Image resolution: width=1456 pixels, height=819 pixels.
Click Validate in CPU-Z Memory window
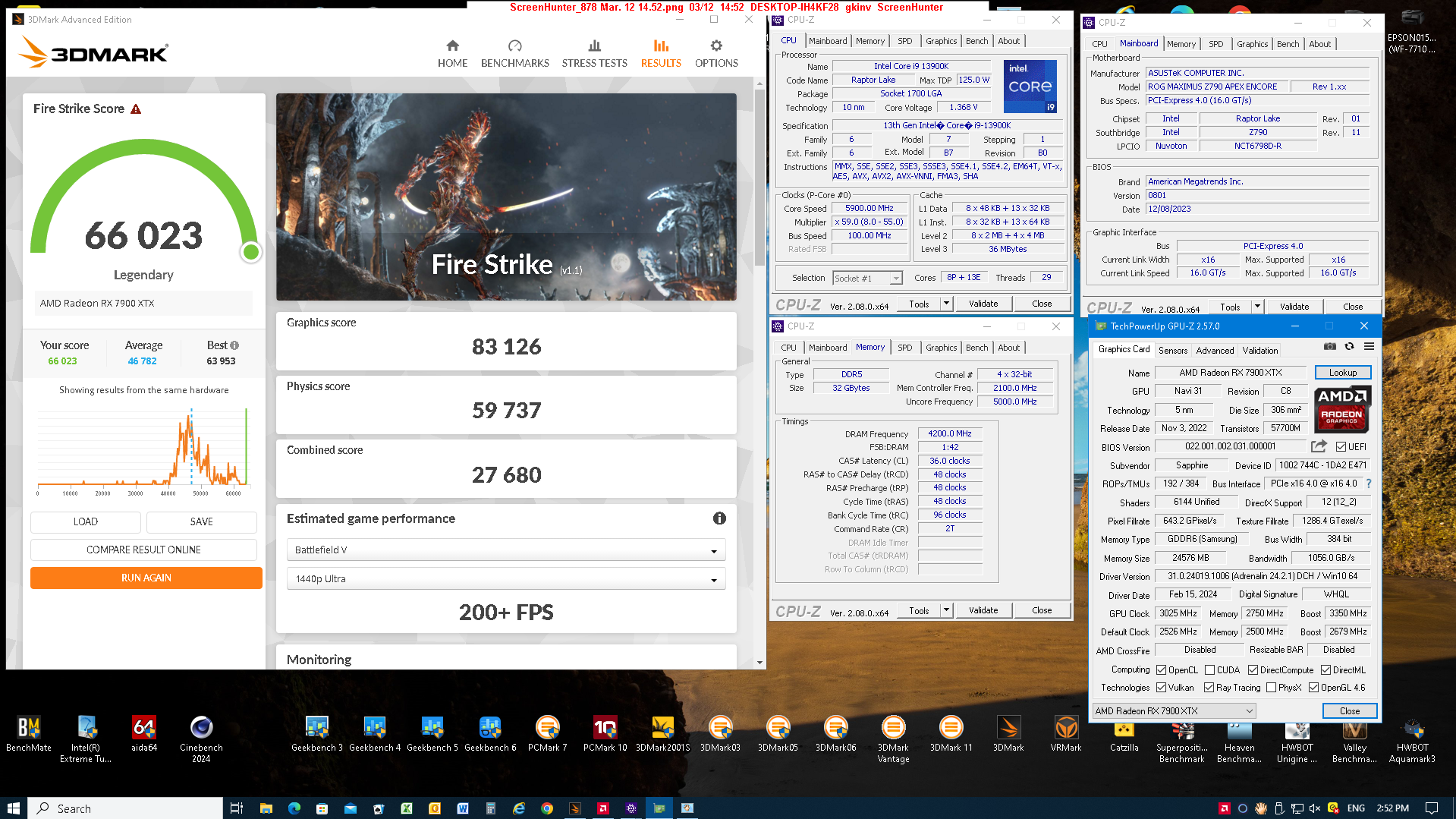tap(983, 610)
